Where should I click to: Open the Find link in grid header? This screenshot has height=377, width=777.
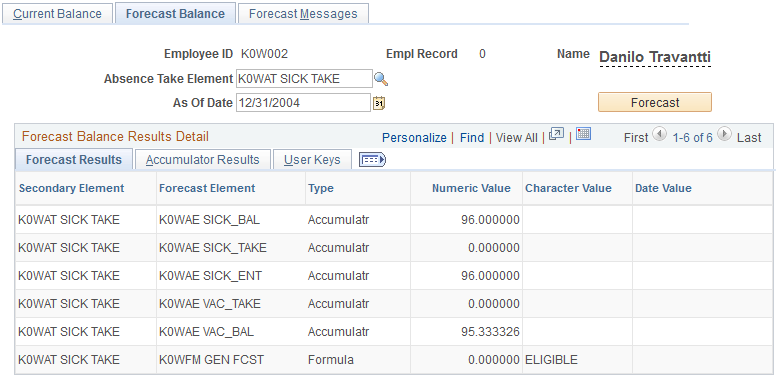pos(472,138)
